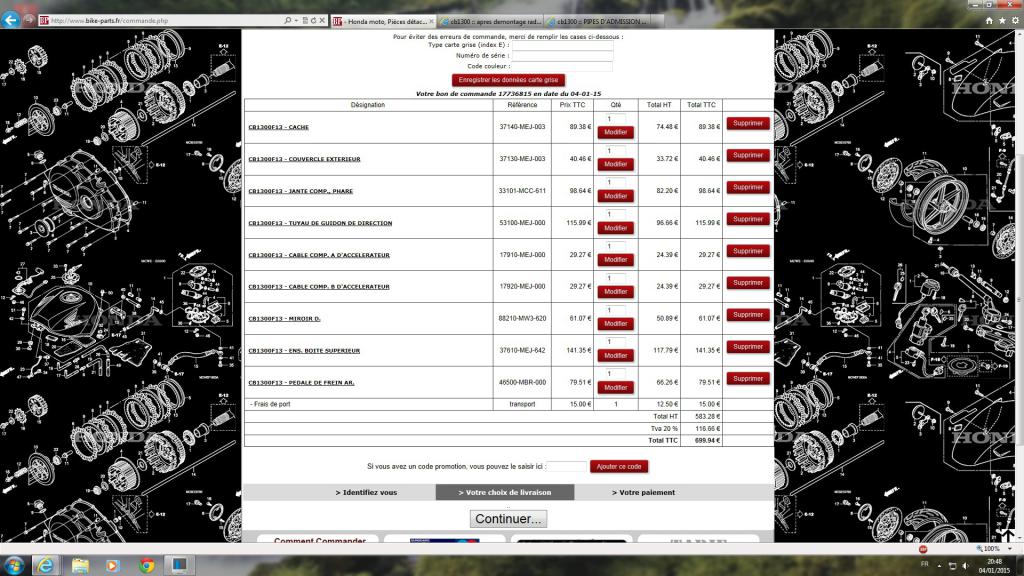Click the browser forward arrow

pyautogui.click(x=29, y=20)
